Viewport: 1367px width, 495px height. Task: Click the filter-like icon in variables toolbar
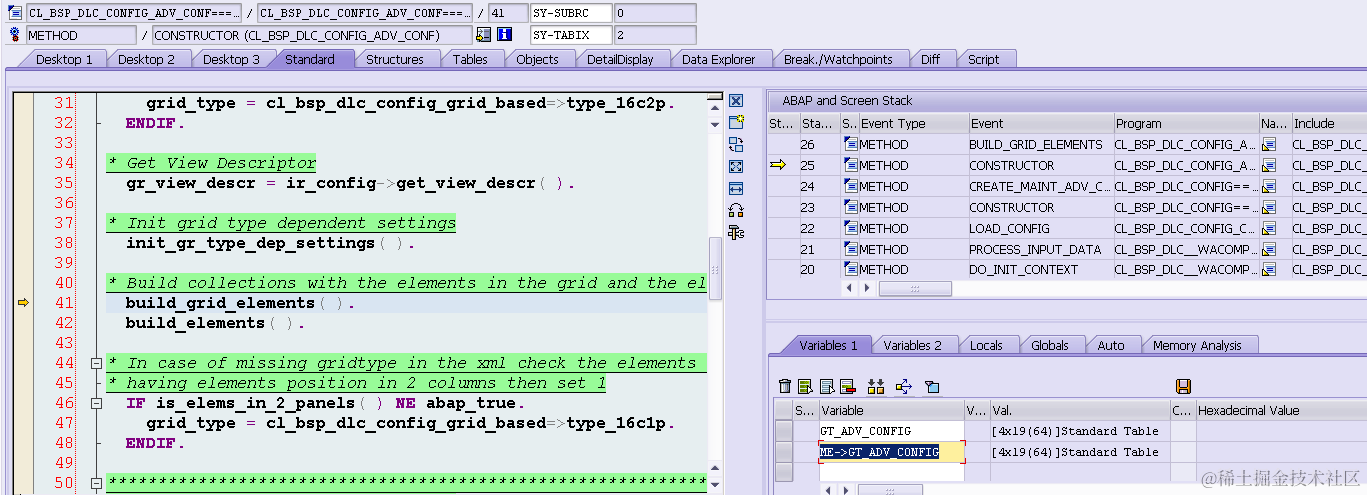931,386
